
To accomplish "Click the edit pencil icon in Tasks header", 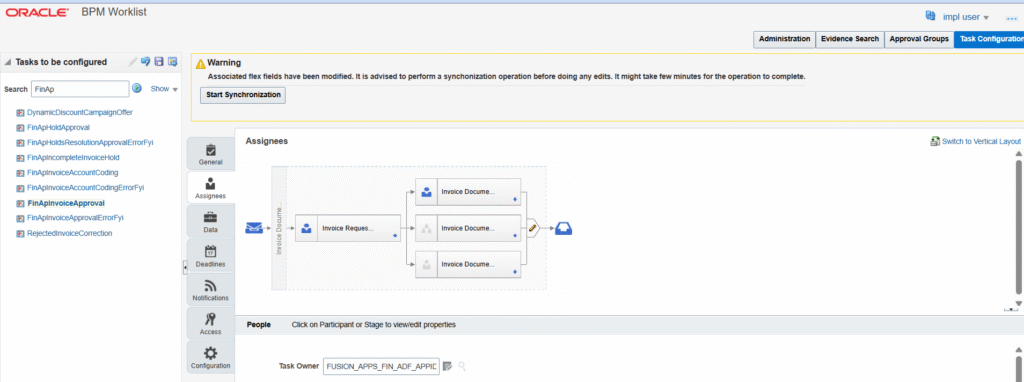I will click(x=133, y=62).
